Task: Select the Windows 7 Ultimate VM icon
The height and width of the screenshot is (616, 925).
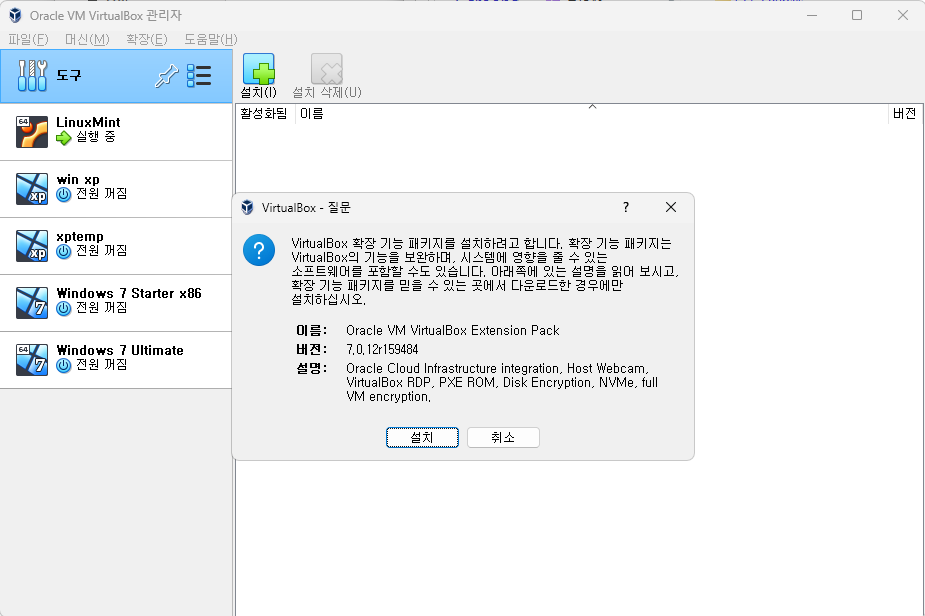Action: click(32, 360)
